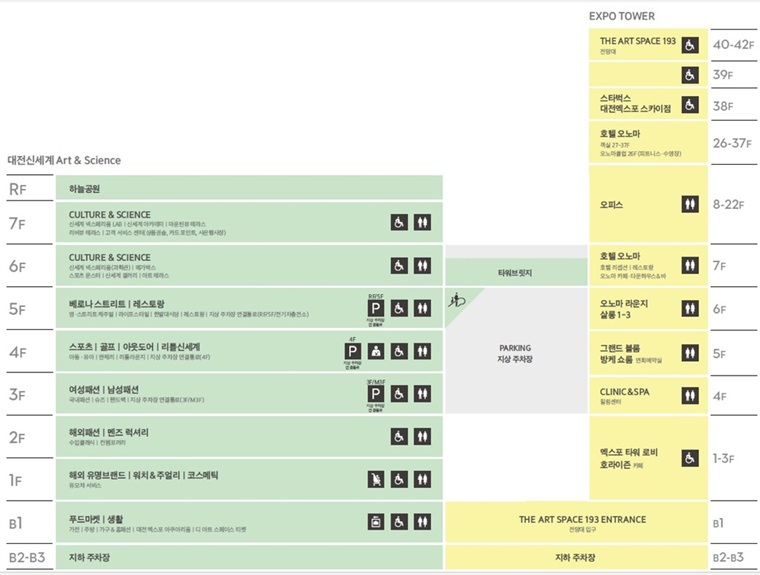Select THE ART SPACE 193 heading
The width and height of the screenshot is (760, 575).
pyautogui.click(x=637, y=41)
